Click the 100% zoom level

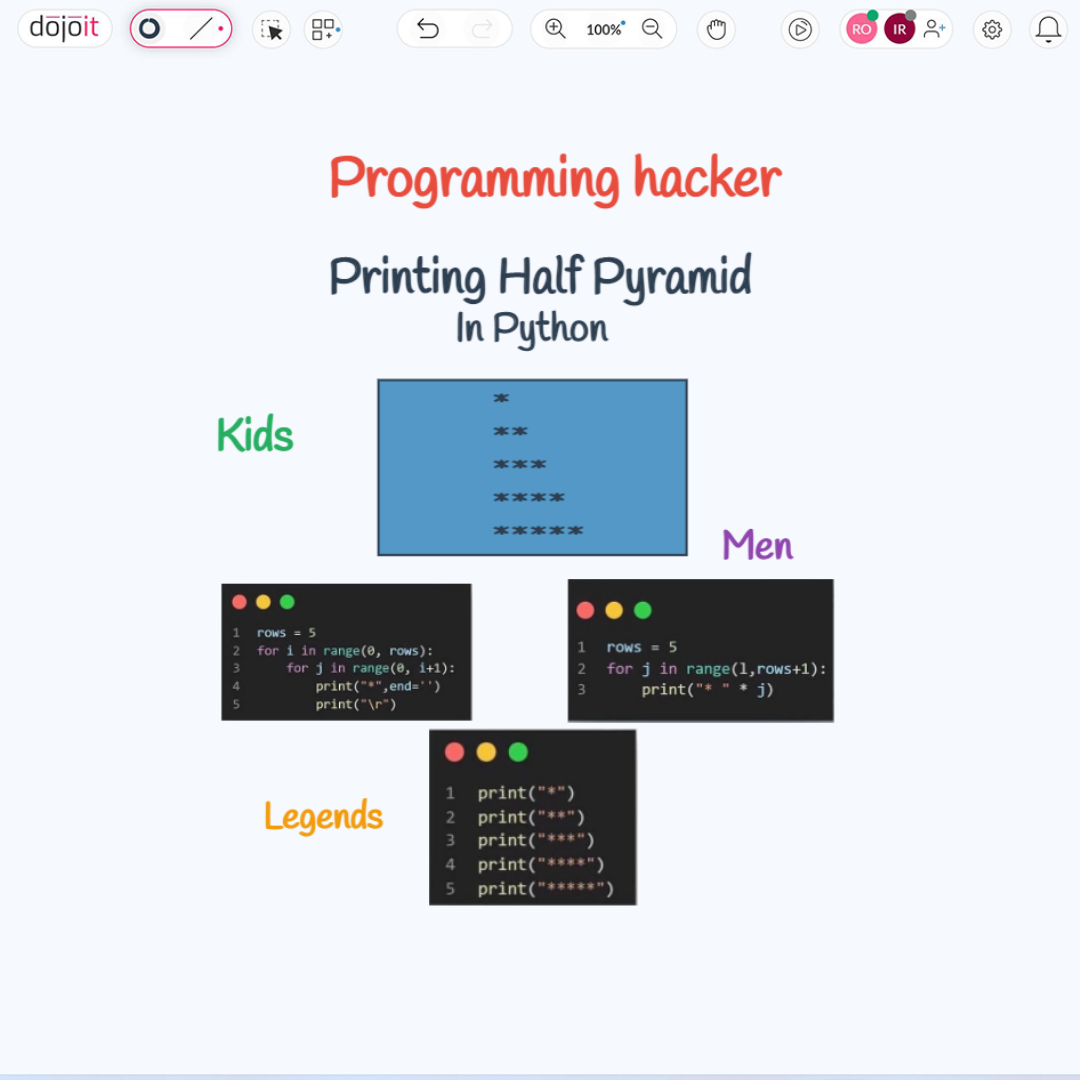click(604, 30)
